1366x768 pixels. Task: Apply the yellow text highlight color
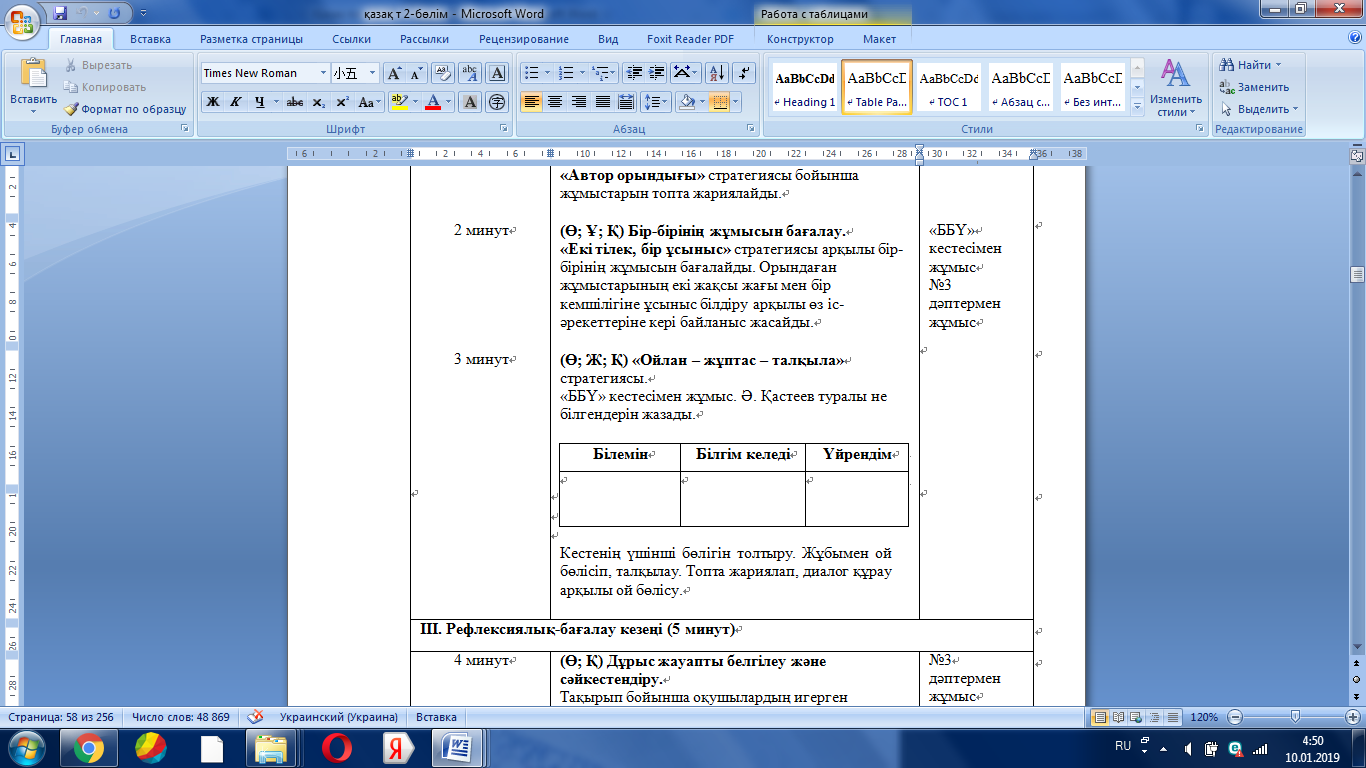click(399, 102)
